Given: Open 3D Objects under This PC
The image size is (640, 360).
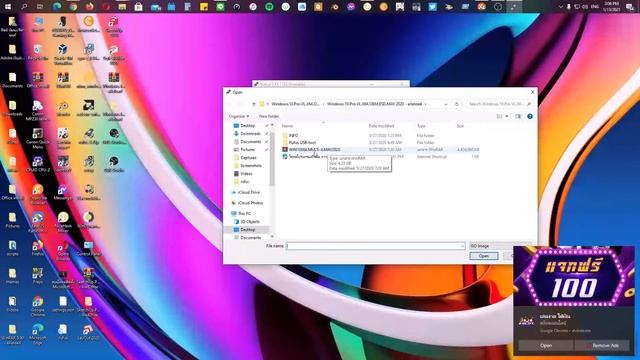Looking at the screenshot, I should [x=249, y=222].
